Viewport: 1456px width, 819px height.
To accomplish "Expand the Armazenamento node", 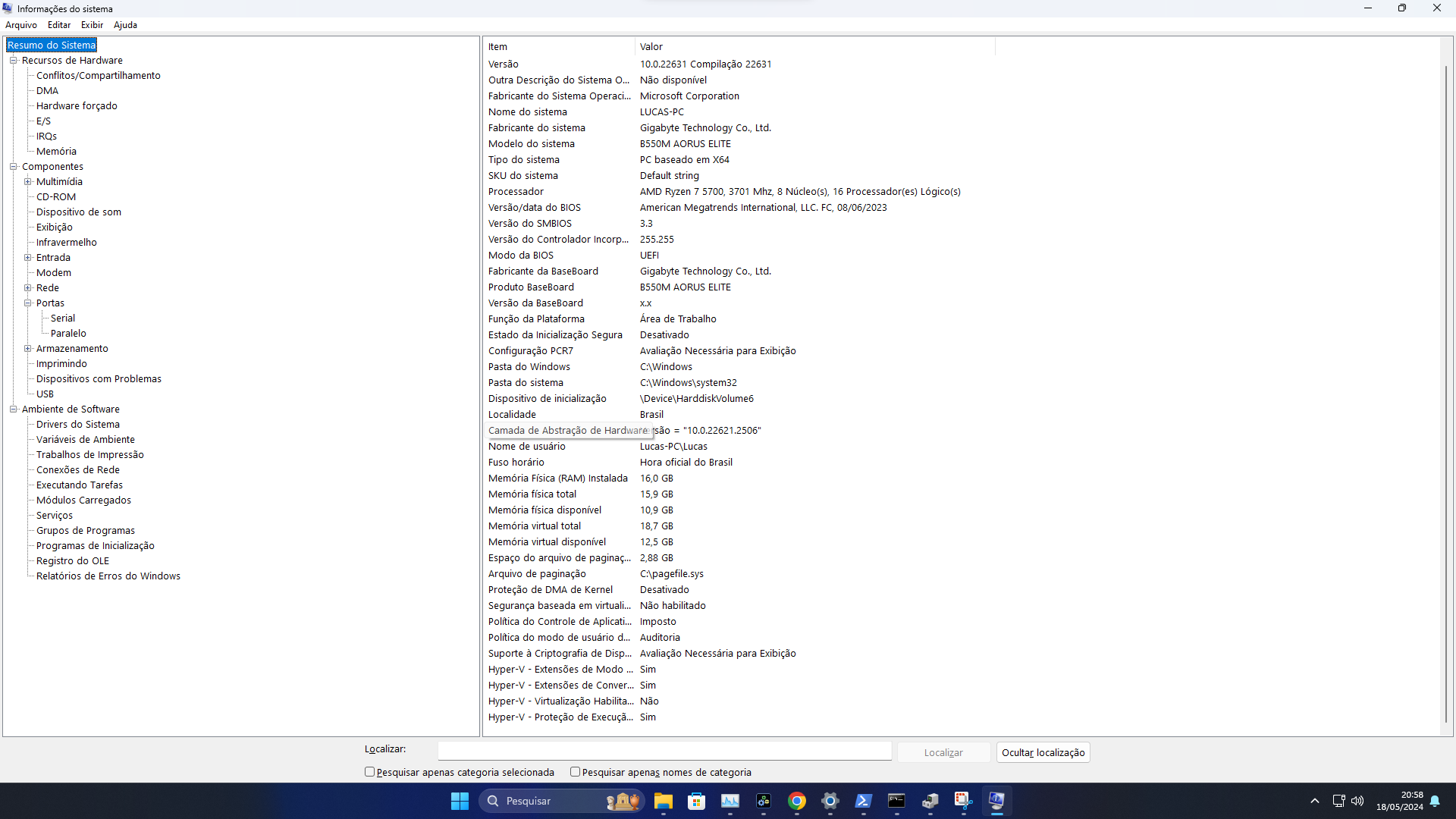I will 27,349.
